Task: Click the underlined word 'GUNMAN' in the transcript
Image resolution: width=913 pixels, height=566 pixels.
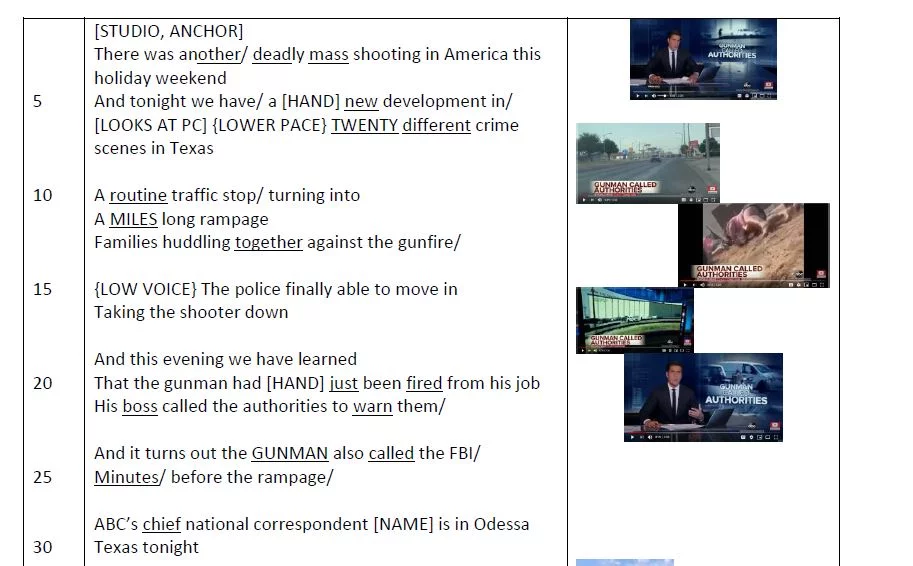Action: (289, 453)
